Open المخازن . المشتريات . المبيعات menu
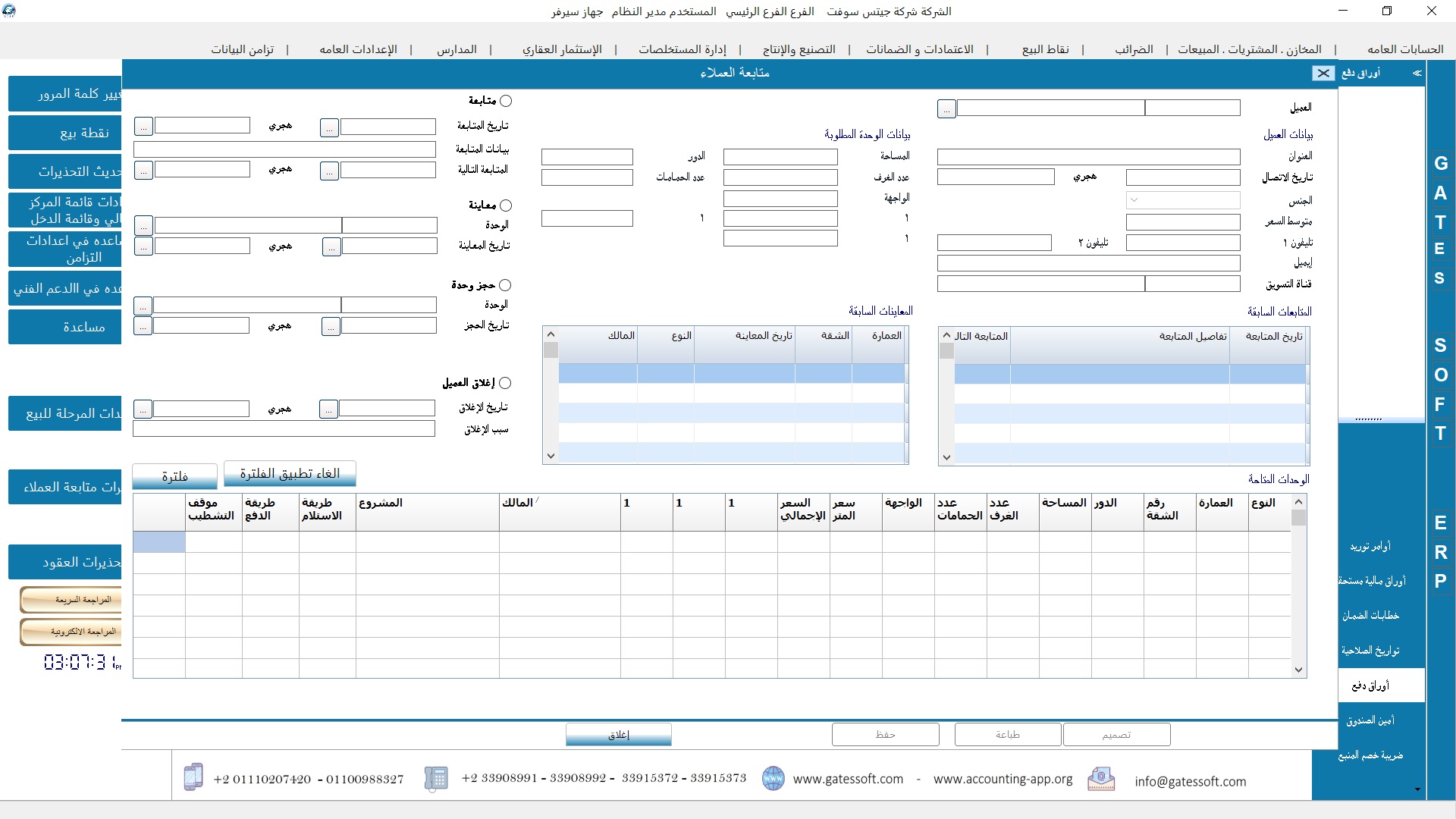 point(1250,49)
